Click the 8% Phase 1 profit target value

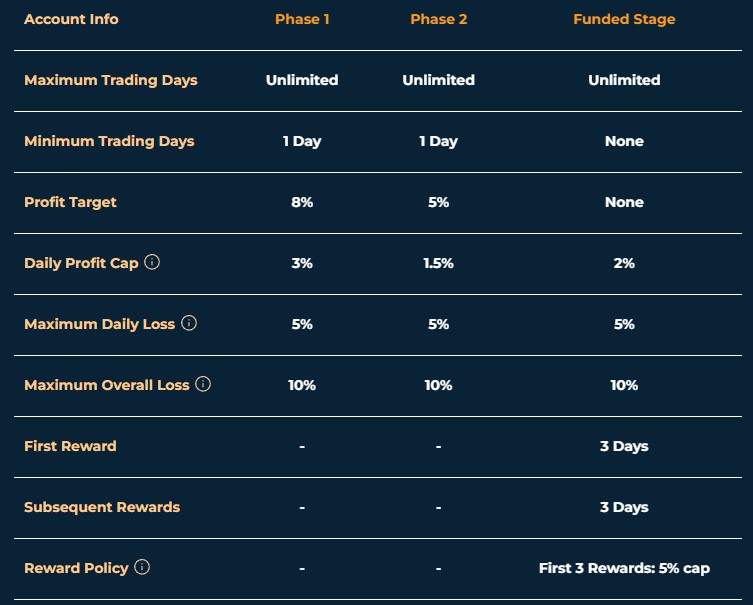tap(302, 202)
